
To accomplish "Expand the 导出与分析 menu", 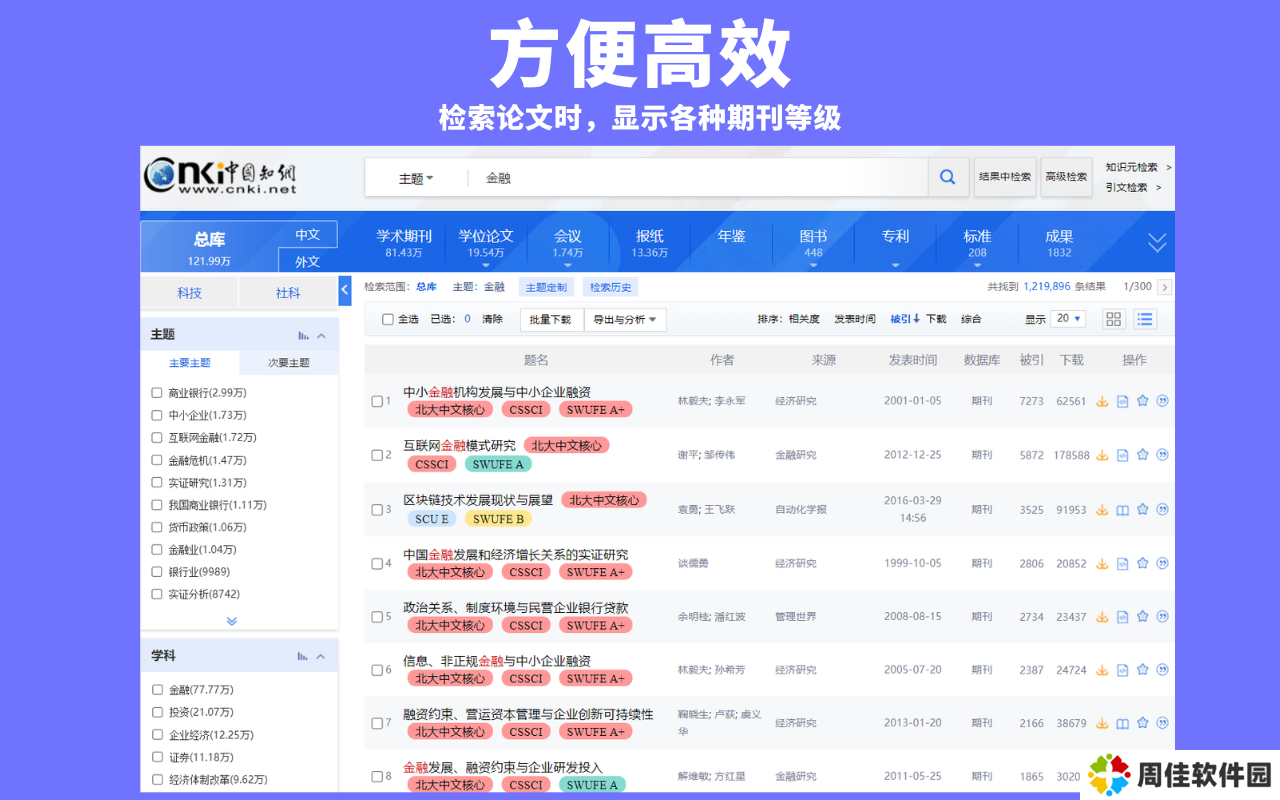I will click(x=625, y=320).
